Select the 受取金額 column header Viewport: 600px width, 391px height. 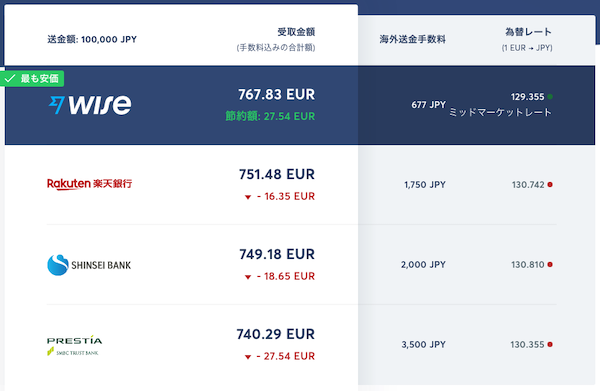click(x=296, y=32)
